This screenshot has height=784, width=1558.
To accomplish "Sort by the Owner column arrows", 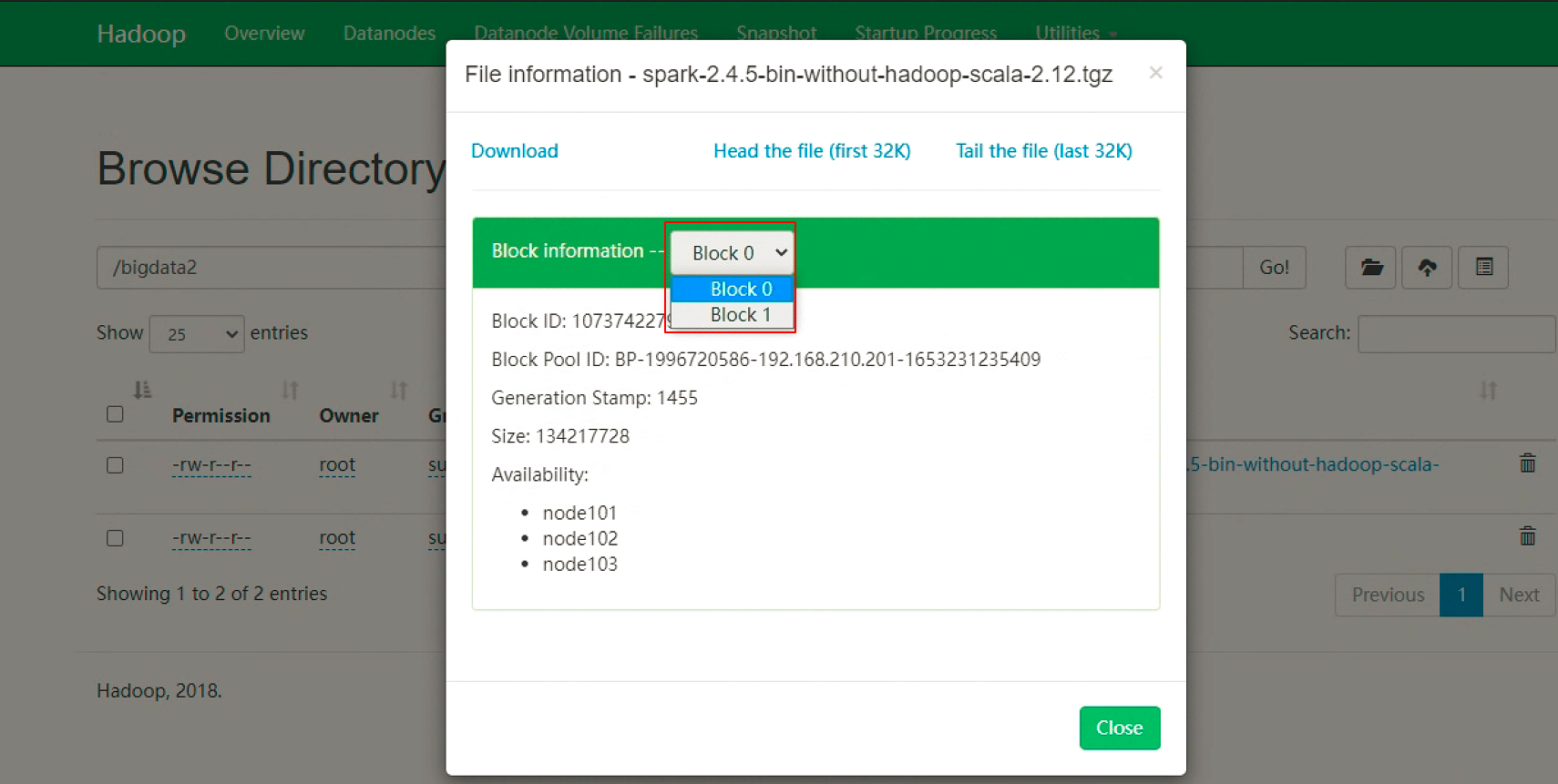I will pos(399,391).
